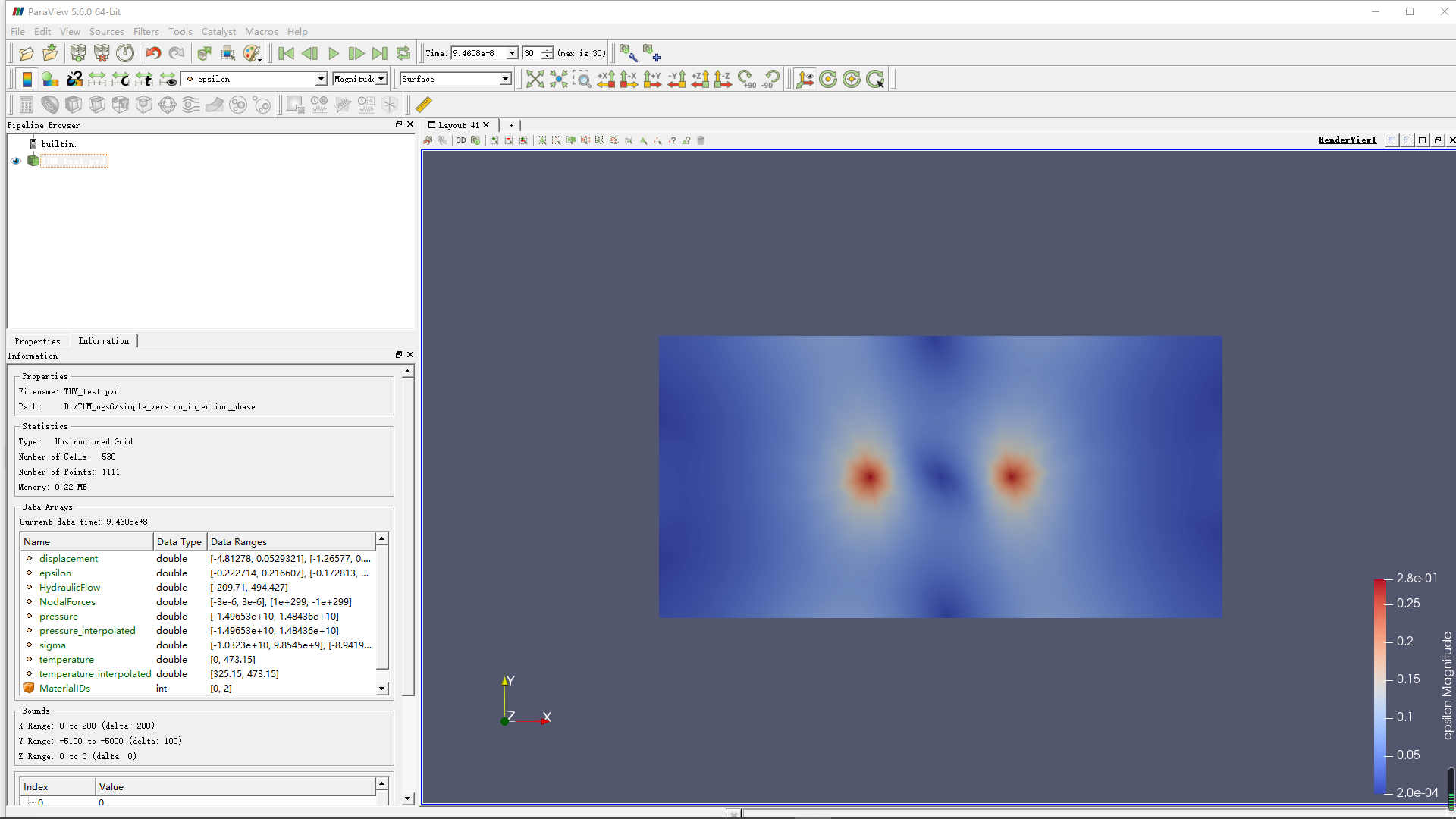Advance to the next time frame
This screenshot has width=1456, height=819.
tap(356, 53)
